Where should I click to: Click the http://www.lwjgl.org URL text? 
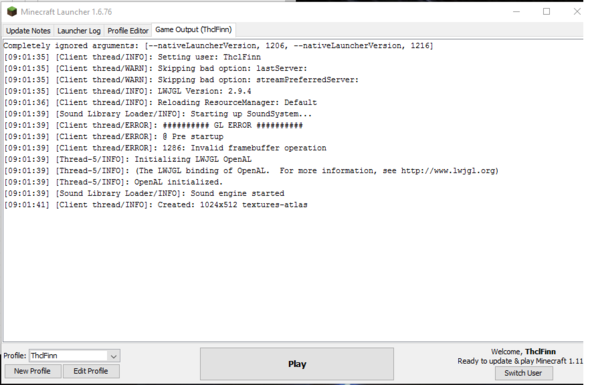coord(448,171)
